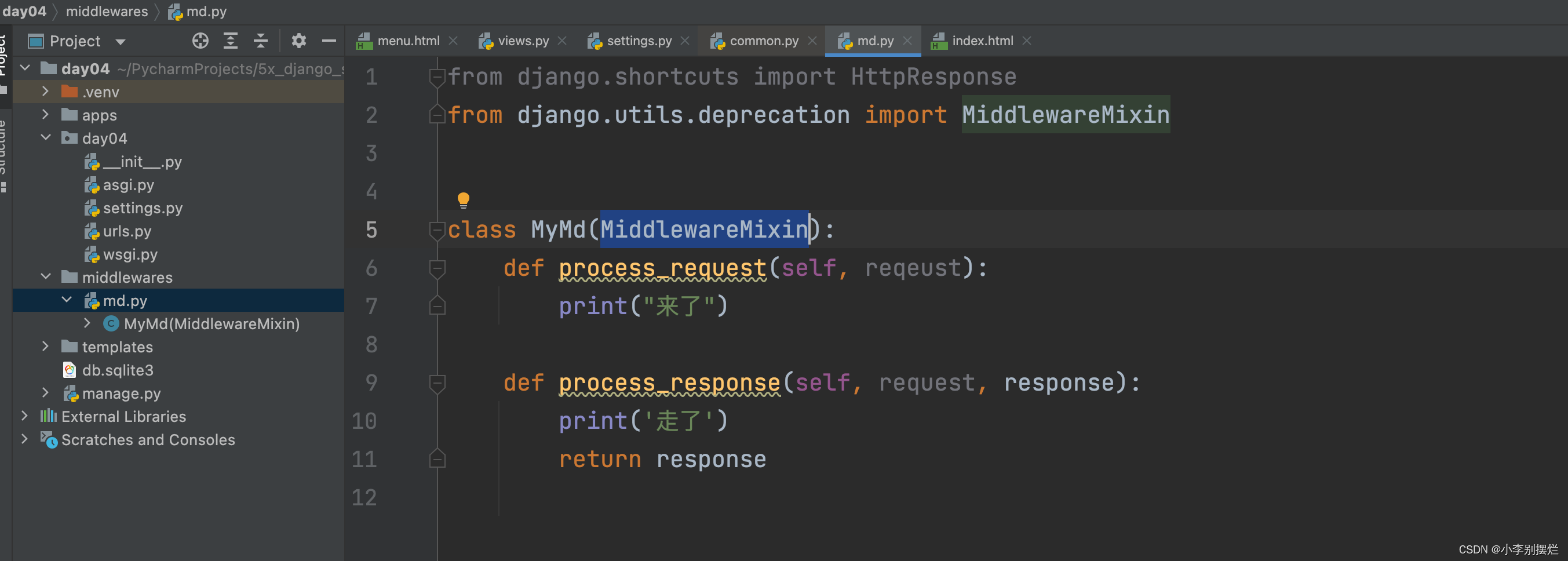Expand the .venv folder
The image size is (1568, 561).
point(46,92)
